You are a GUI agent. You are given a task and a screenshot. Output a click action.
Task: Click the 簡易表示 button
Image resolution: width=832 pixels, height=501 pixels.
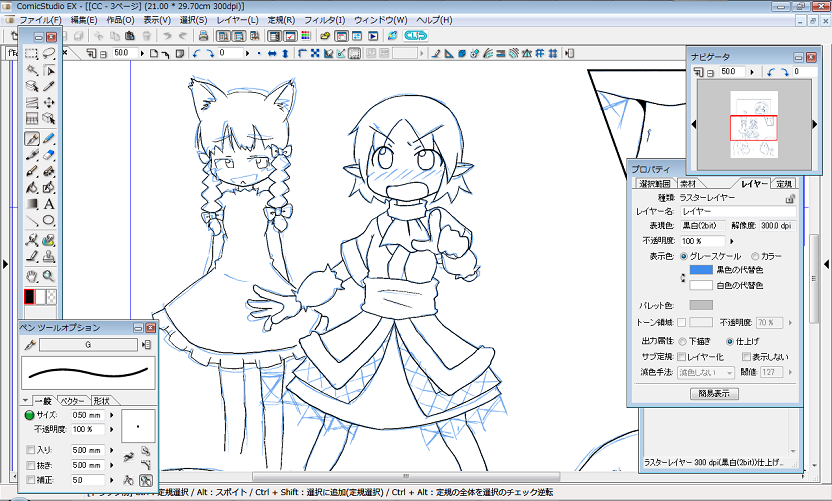[714, 394]
